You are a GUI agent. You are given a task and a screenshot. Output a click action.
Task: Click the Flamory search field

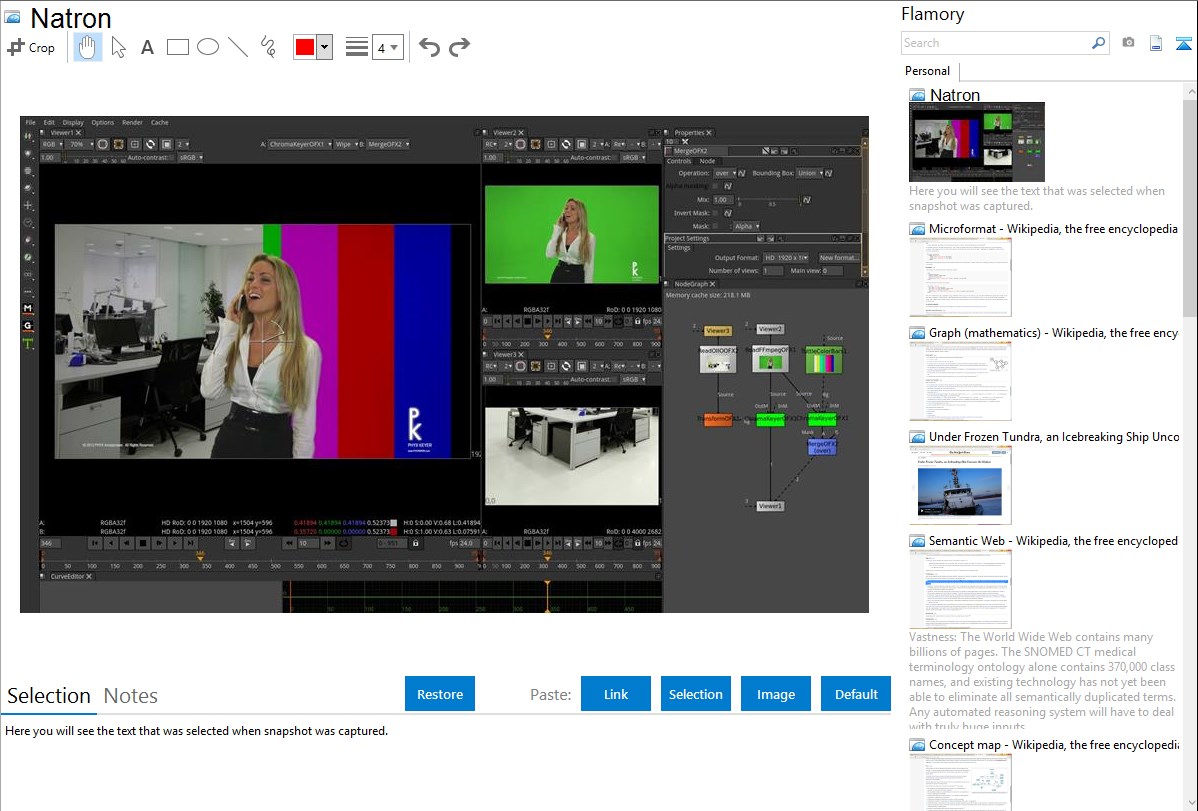996,43
